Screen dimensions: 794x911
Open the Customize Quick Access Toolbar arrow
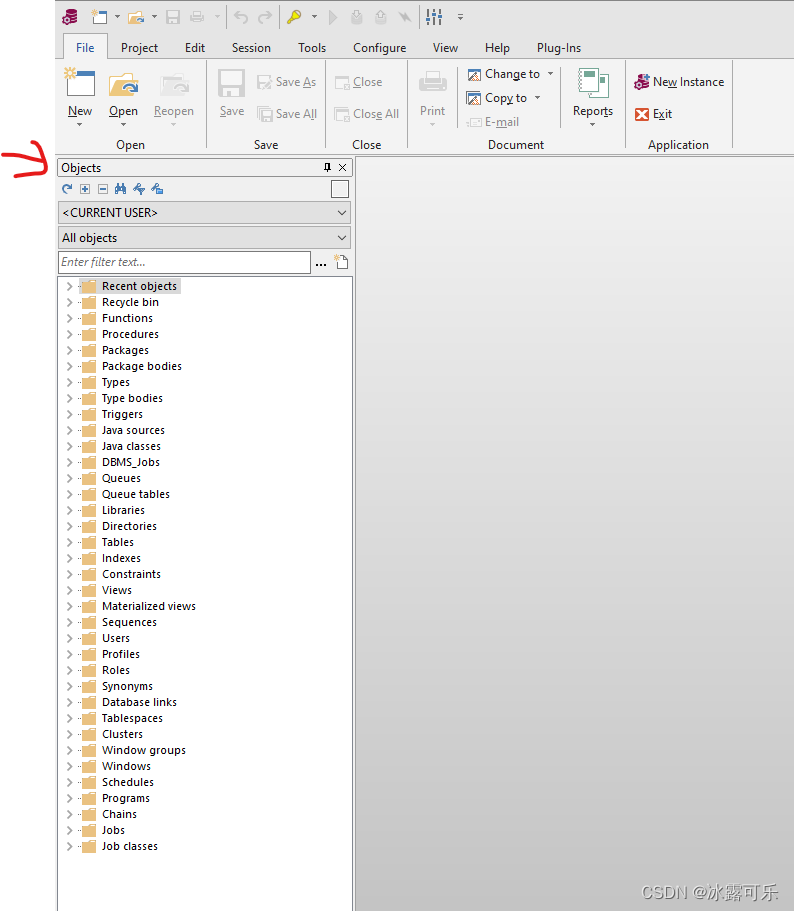[460, 17]
